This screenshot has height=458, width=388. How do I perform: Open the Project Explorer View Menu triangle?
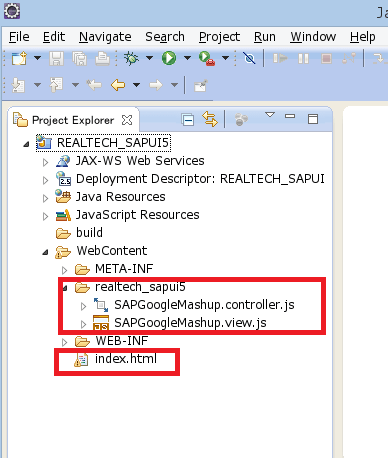270,115
